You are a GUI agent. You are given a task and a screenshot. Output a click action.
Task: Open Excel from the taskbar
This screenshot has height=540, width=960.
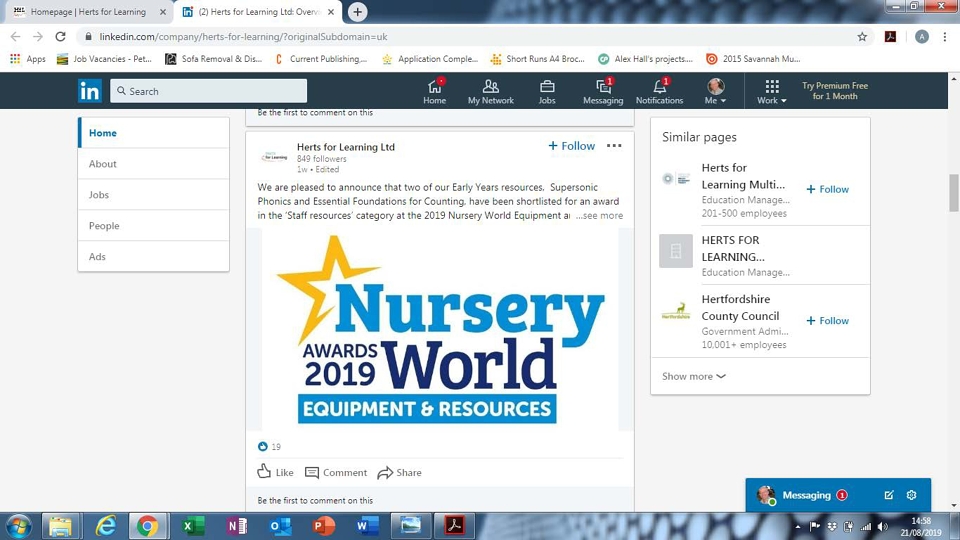(192, 526)
